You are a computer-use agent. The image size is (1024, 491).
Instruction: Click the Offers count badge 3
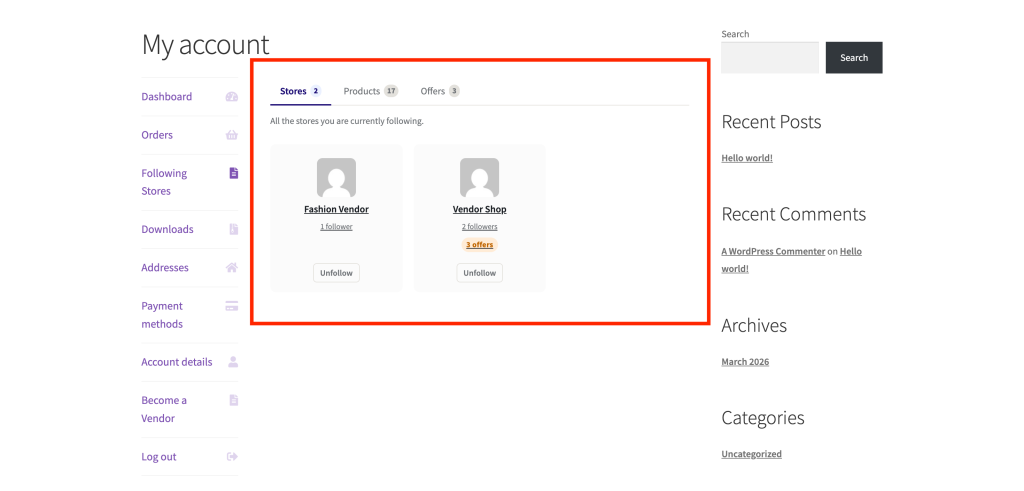point(454,91)
